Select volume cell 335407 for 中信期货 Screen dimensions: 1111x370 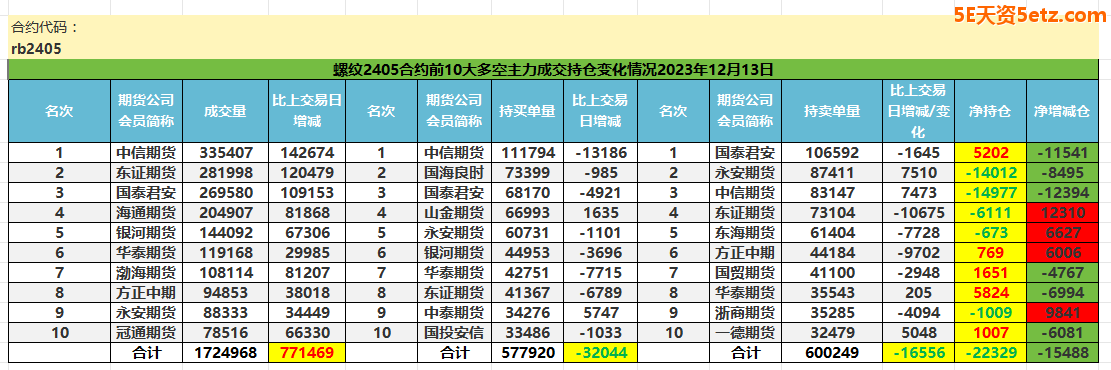click(225, 152)
